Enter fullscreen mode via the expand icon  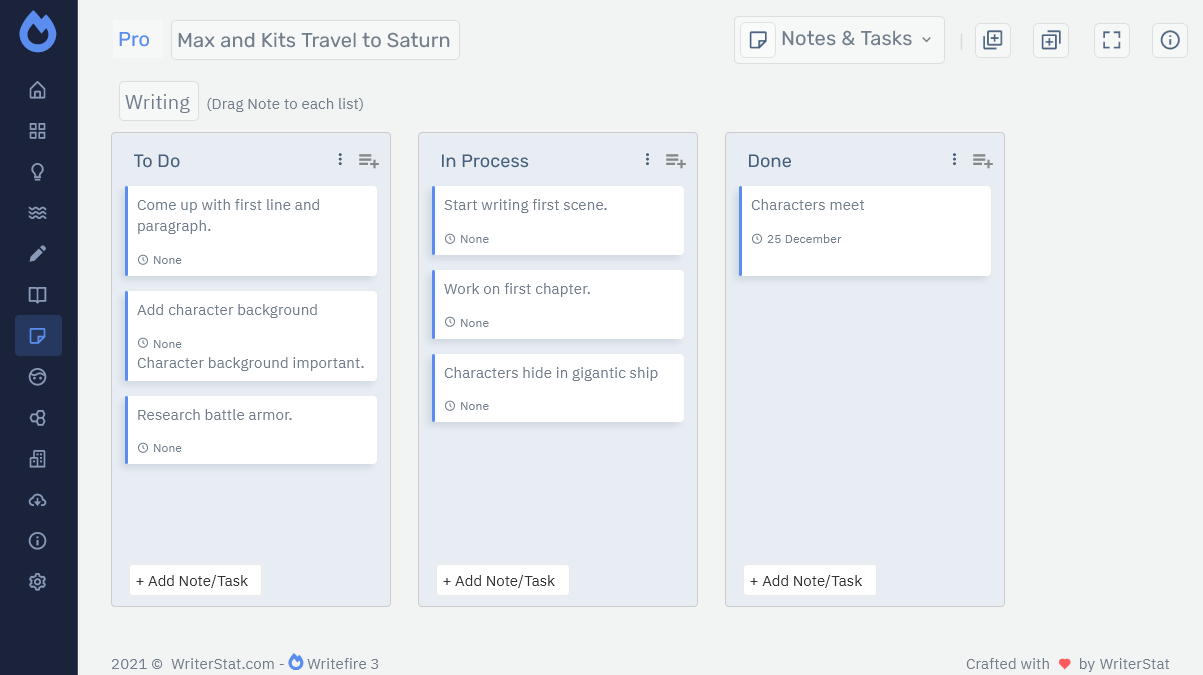click(x=1111, y=40)
